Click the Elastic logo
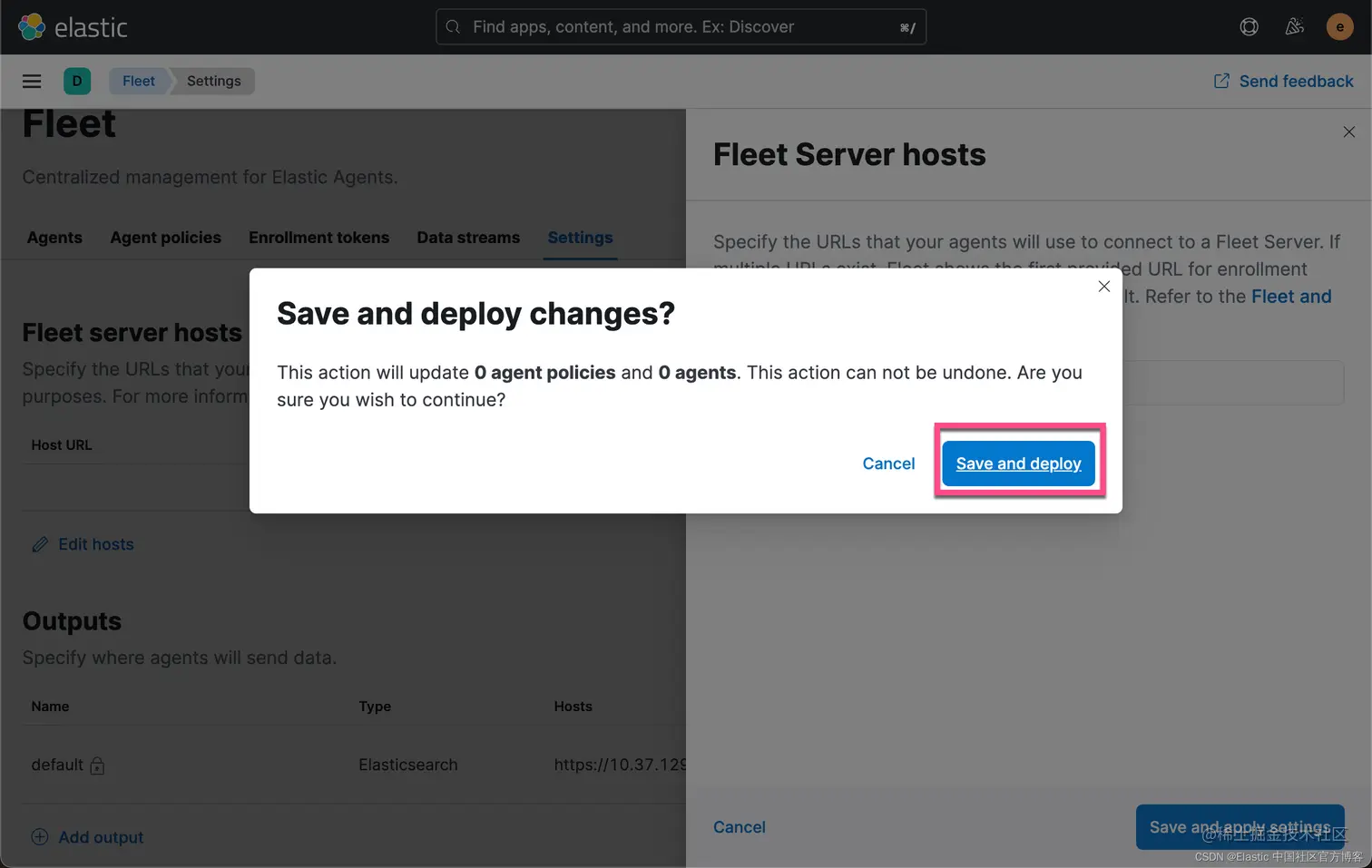The width and height of the screenshot is (1372, 868). point(73,27)
